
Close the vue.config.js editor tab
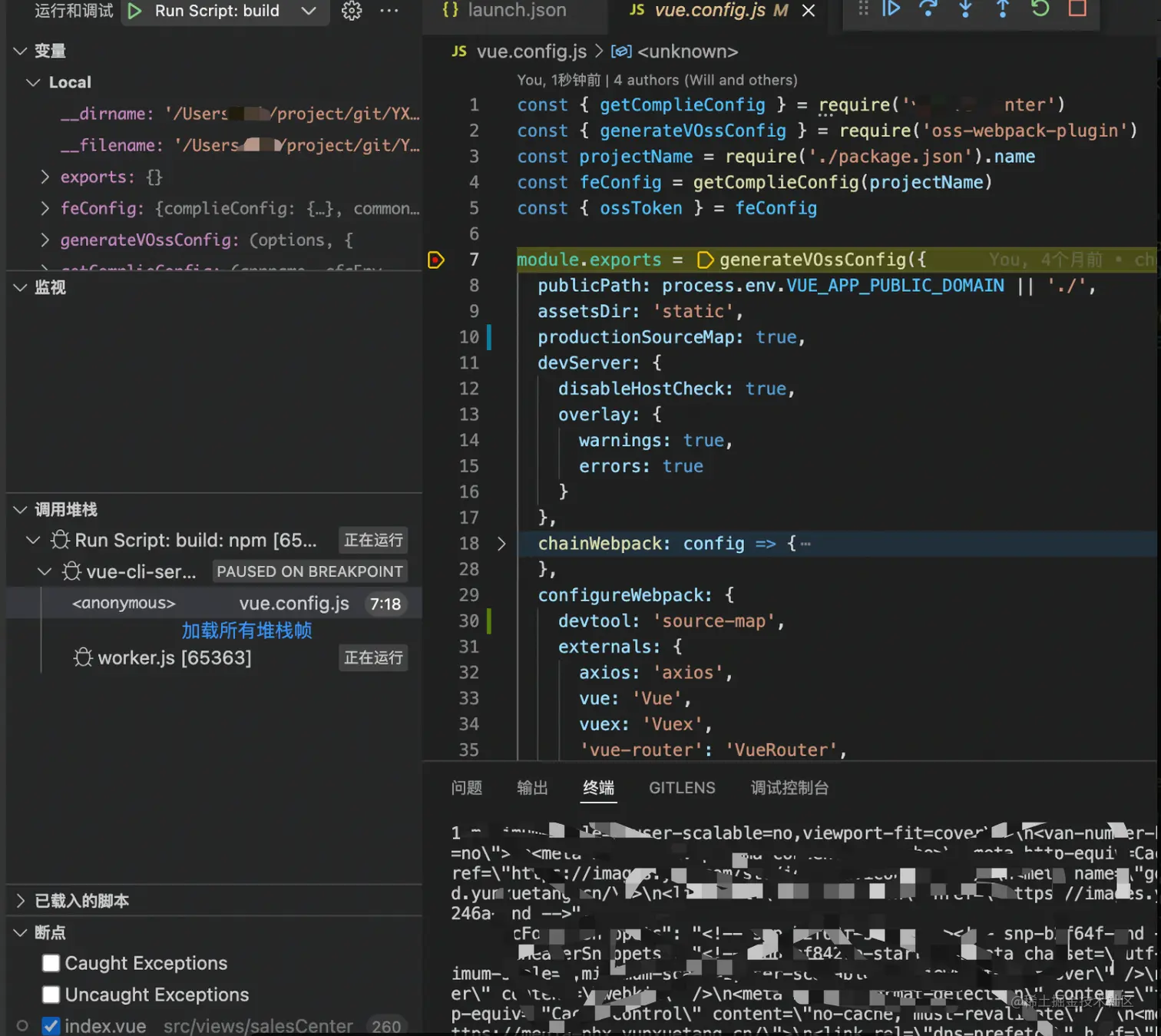pos(809,11)
